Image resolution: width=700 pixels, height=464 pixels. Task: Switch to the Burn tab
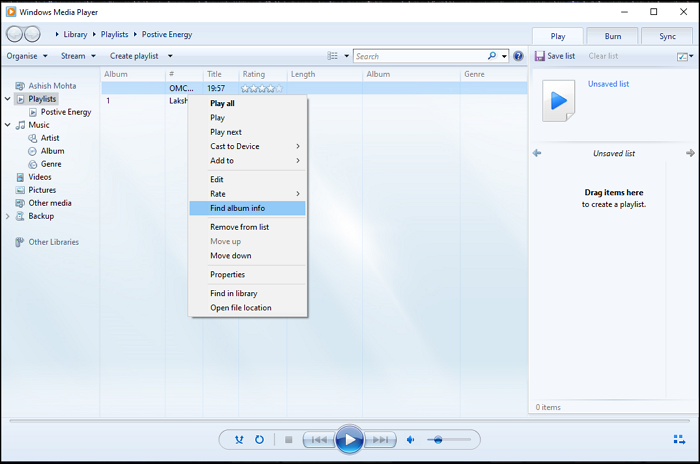(612, 36)
